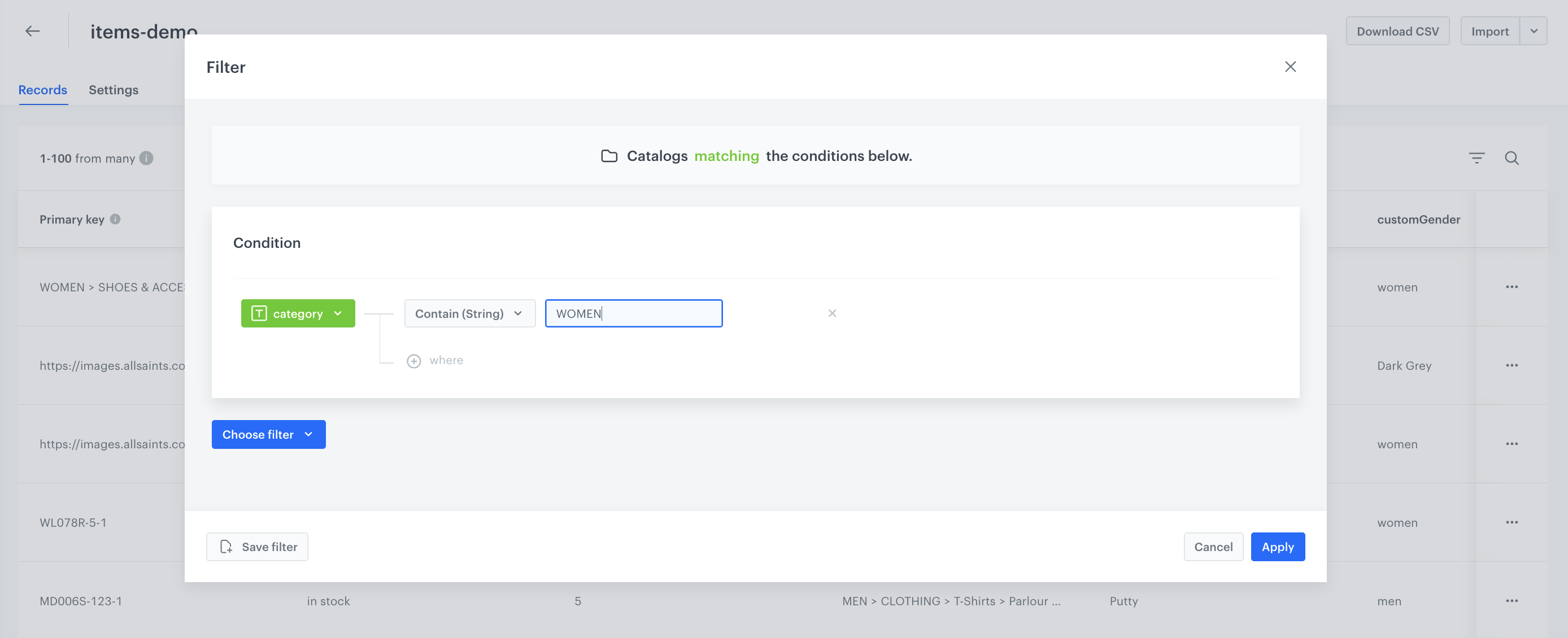The width and height of the screenshot is (1568, 638).
Task: Click the folder icon beside Catalogs matching
Action: [609, 156]
